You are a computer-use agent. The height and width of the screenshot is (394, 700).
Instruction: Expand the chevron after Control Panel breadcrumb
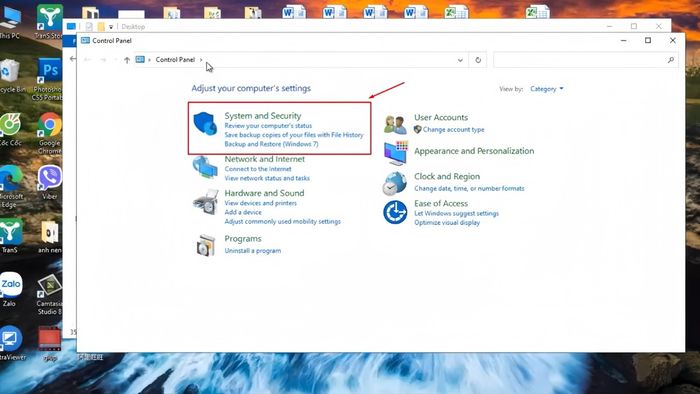click(x=201, y=60)
